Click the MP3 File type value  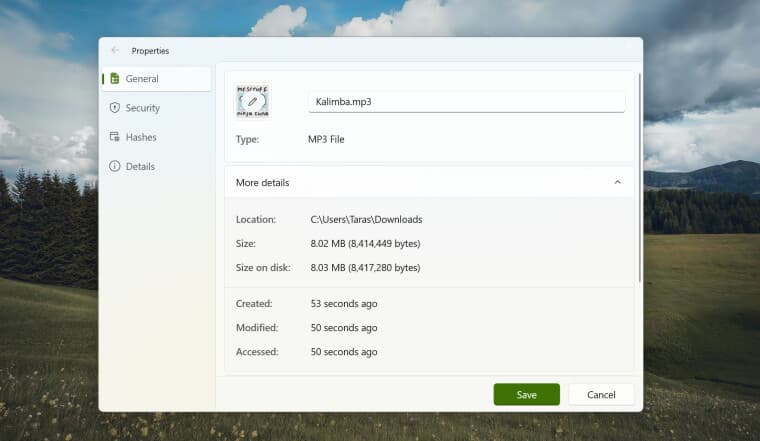coord(326,139)
